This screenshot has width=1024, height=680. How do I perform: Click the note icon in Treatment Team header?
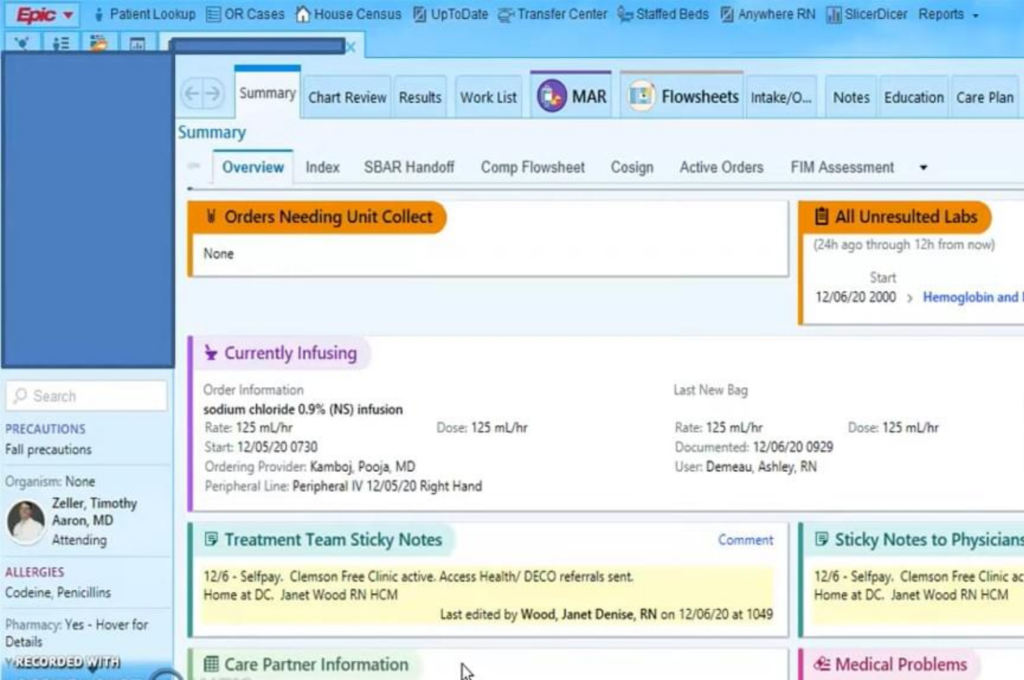click(210, 539)
